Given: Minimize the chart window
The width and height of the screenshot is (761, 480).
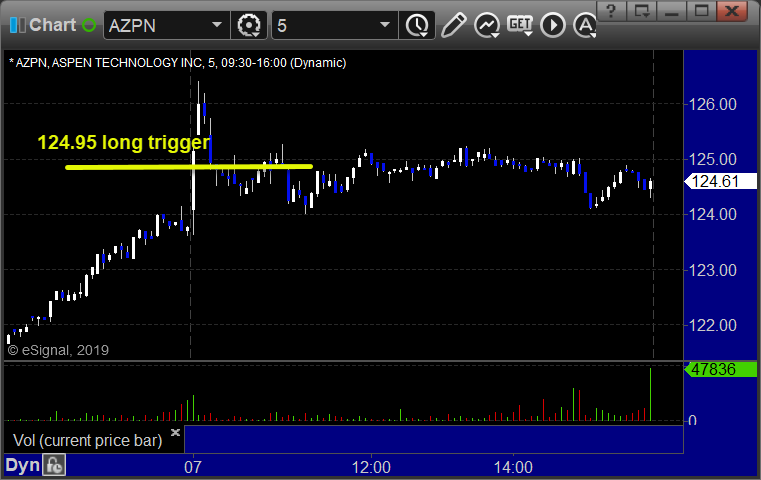Looking at the screenshot, I should pos(671,10).
